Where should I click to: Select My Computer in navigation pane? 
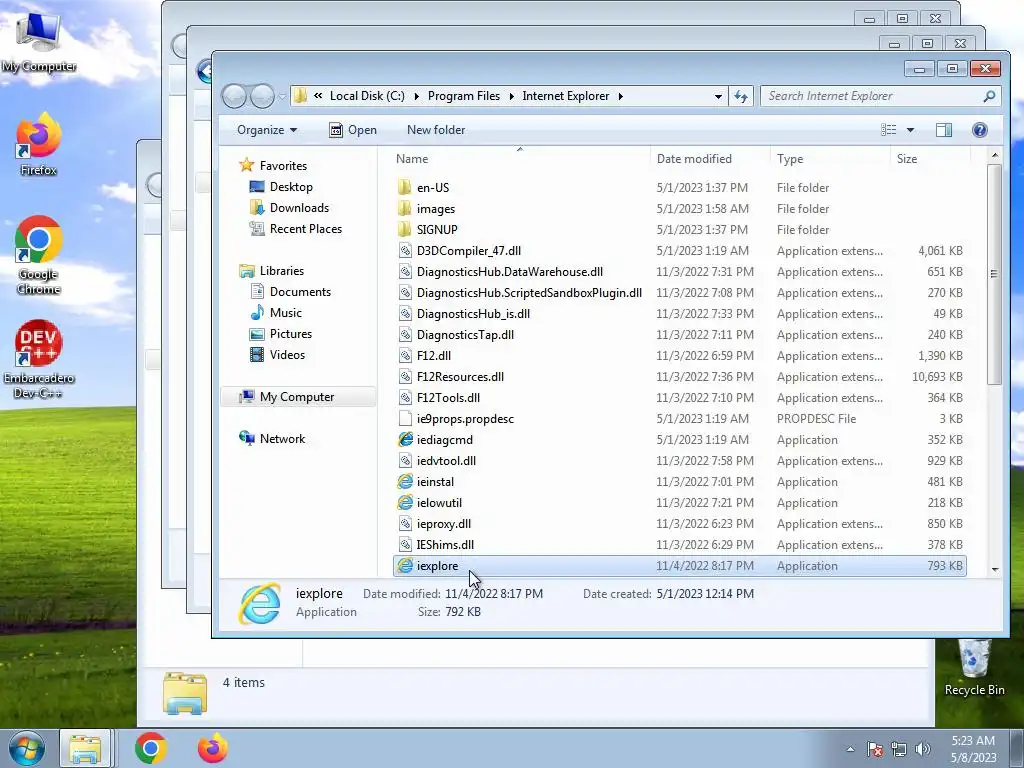click(x=299, y=397)
